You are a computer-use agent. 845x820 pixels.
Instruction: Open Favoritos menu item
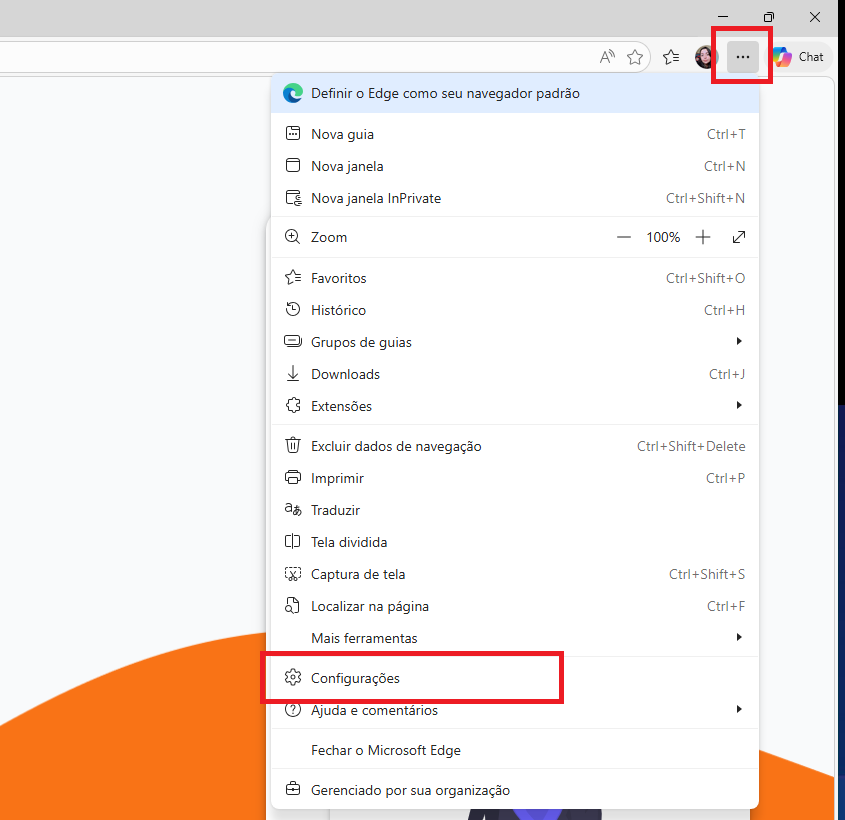(515, 278)
